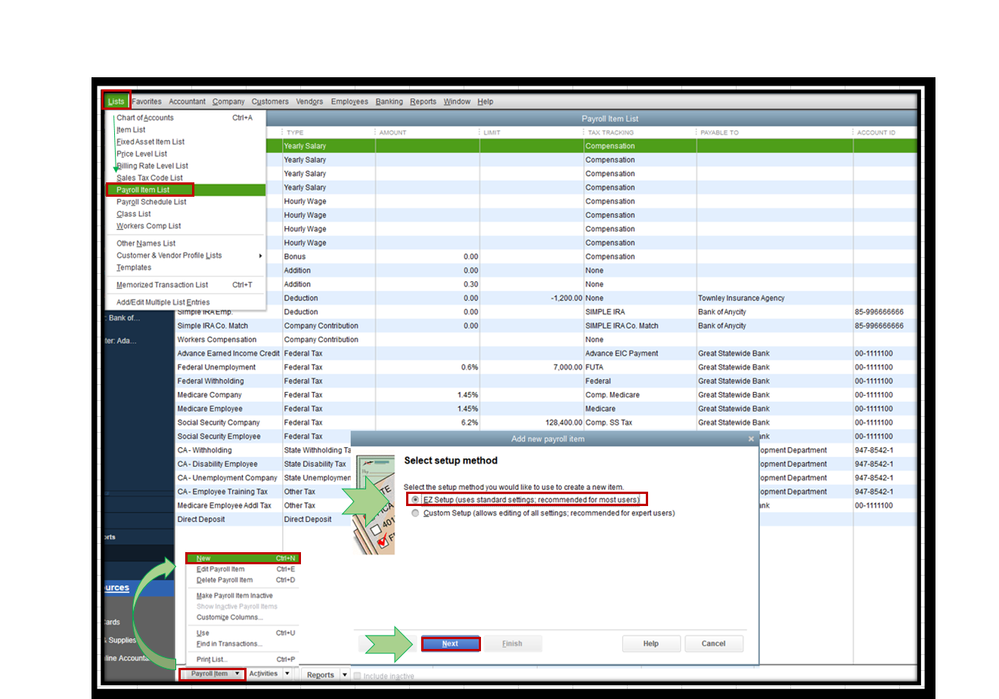The image size is (999, 699).
Task: Open the Favorites menu
Action: [147, 101]
